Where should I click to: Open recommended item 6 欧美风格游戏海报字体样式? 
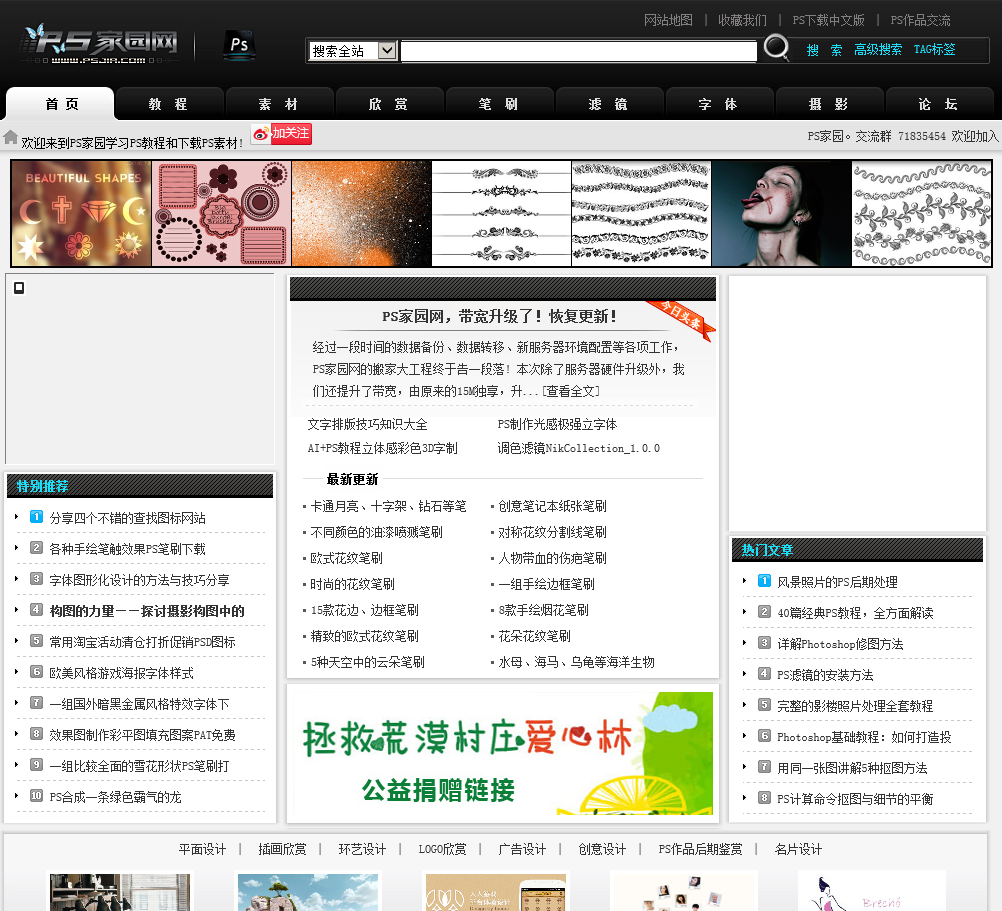[x=121, y=673]
